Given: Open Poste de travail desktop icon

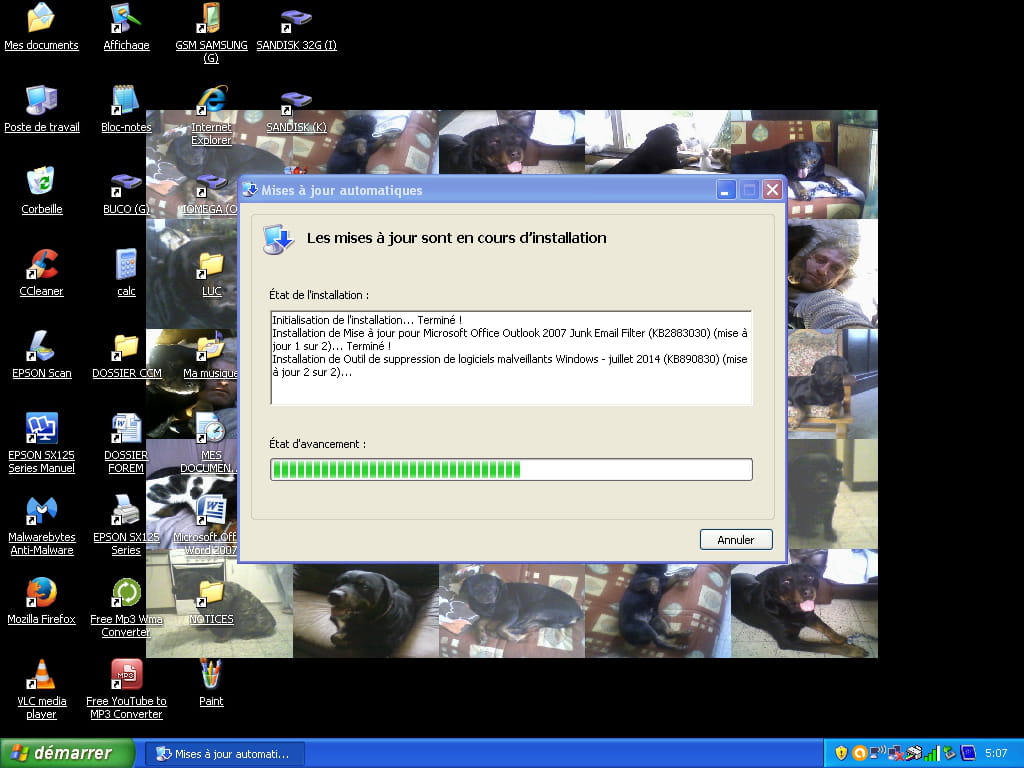Looking at the screenshot, I should pos(41,100).
